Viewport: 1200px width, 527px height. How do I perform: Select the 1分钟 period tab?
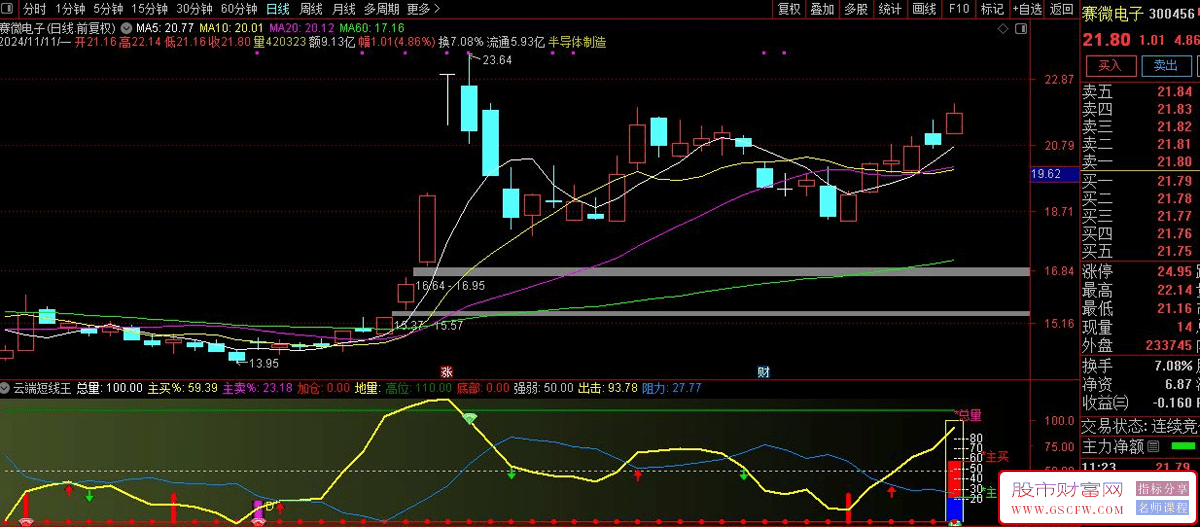click(x=69, y=9)
